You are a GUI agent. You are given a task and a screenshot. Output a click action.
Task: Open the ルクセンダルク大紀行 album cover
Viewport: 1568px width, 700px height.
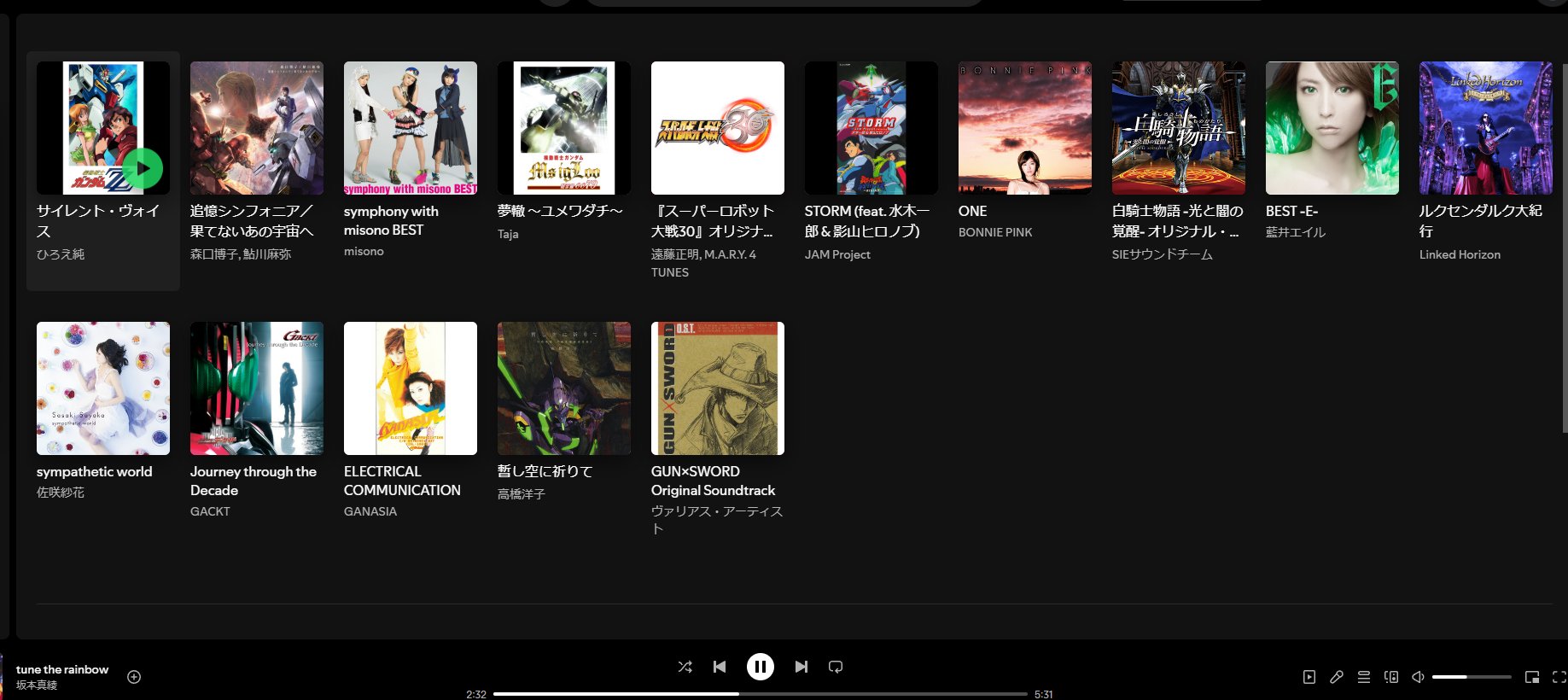tap(1486, 128)
